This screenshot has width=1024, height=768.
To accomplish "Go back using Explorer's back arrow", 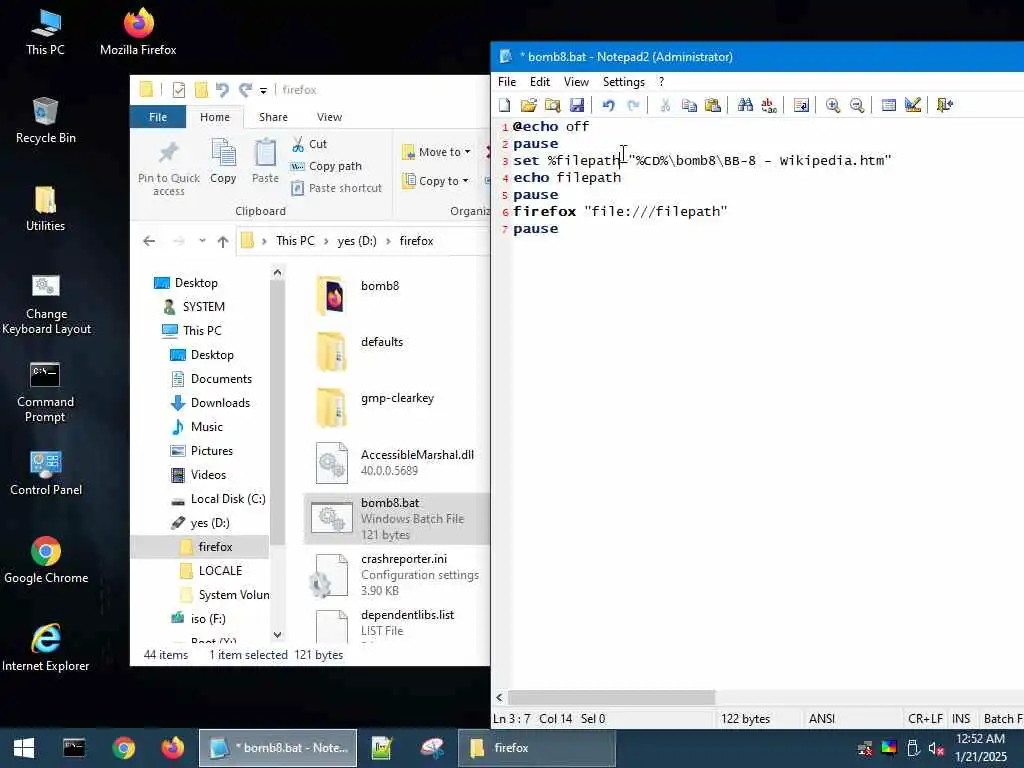I will click(x=149, y=241).
